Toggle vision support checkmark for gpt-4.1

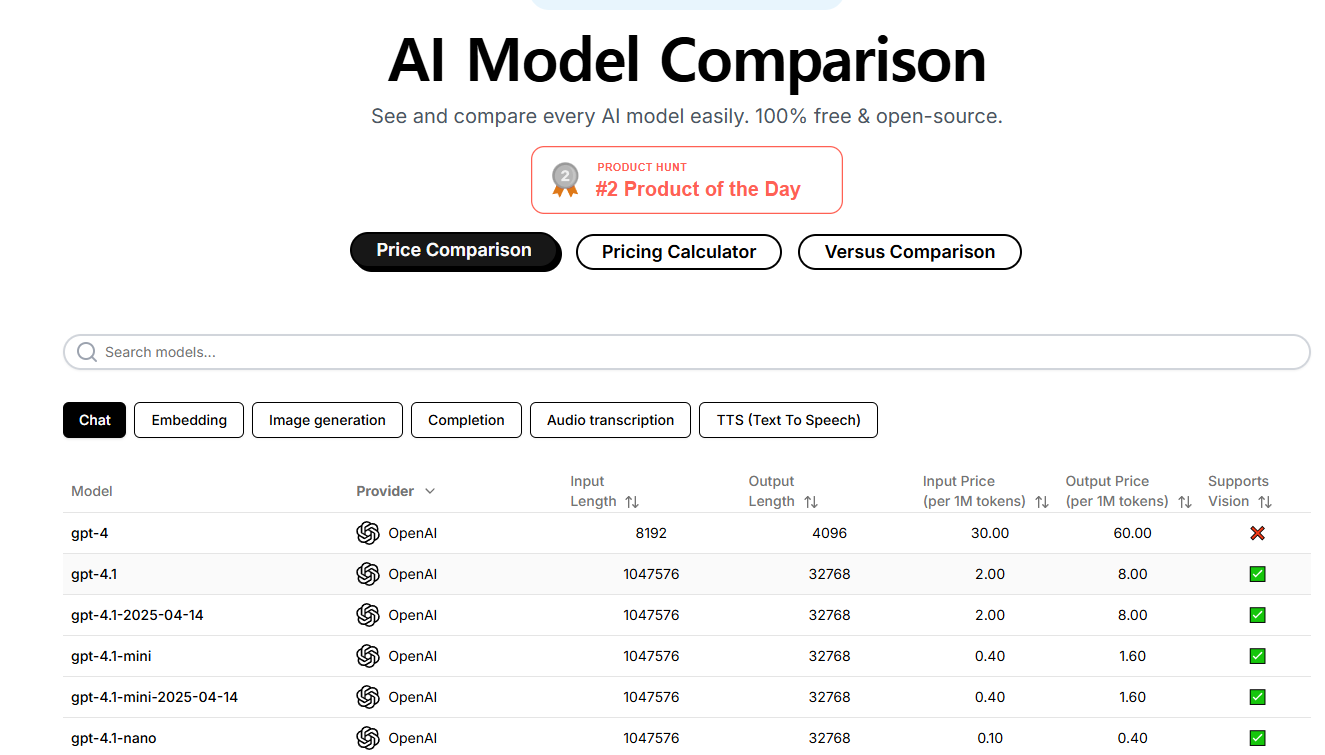click(x=1257, y=574)
